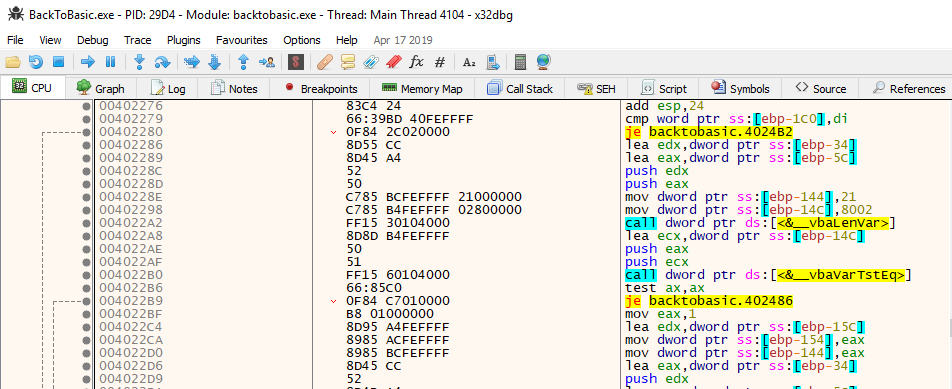The width and height of the screenshot is (952, 389).
Task: Open the Trace menu
Action: (x=138, y=40)
